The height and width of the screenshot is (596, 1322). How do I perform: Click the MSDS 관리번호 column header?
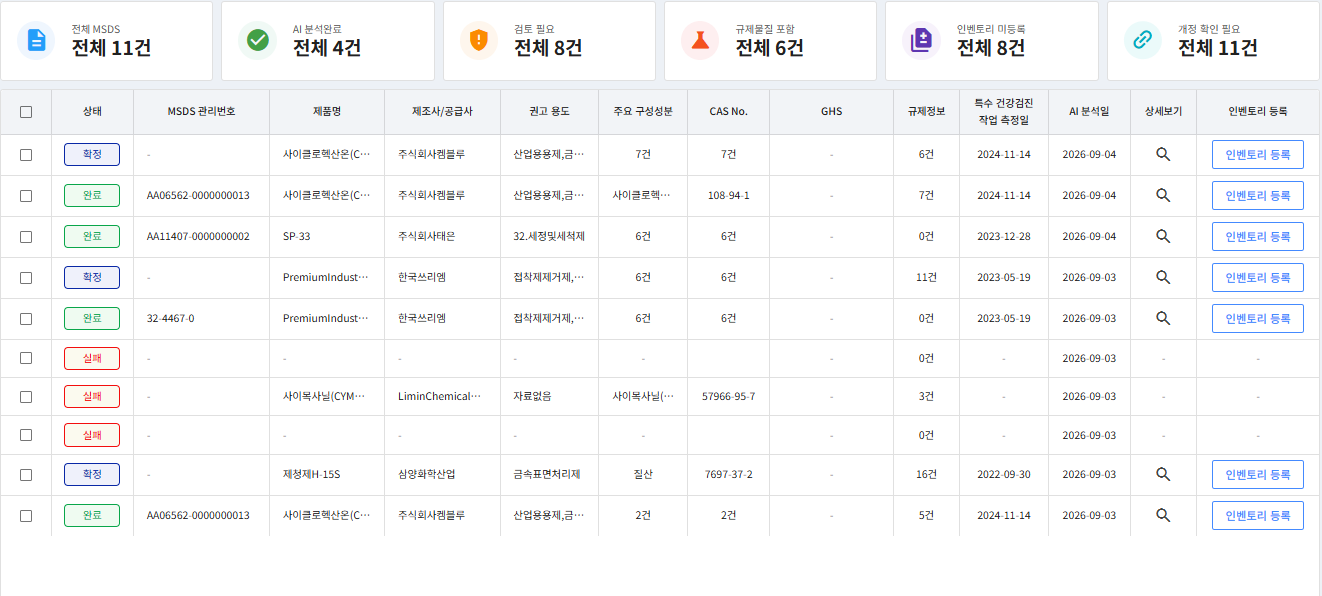point(201,112)
